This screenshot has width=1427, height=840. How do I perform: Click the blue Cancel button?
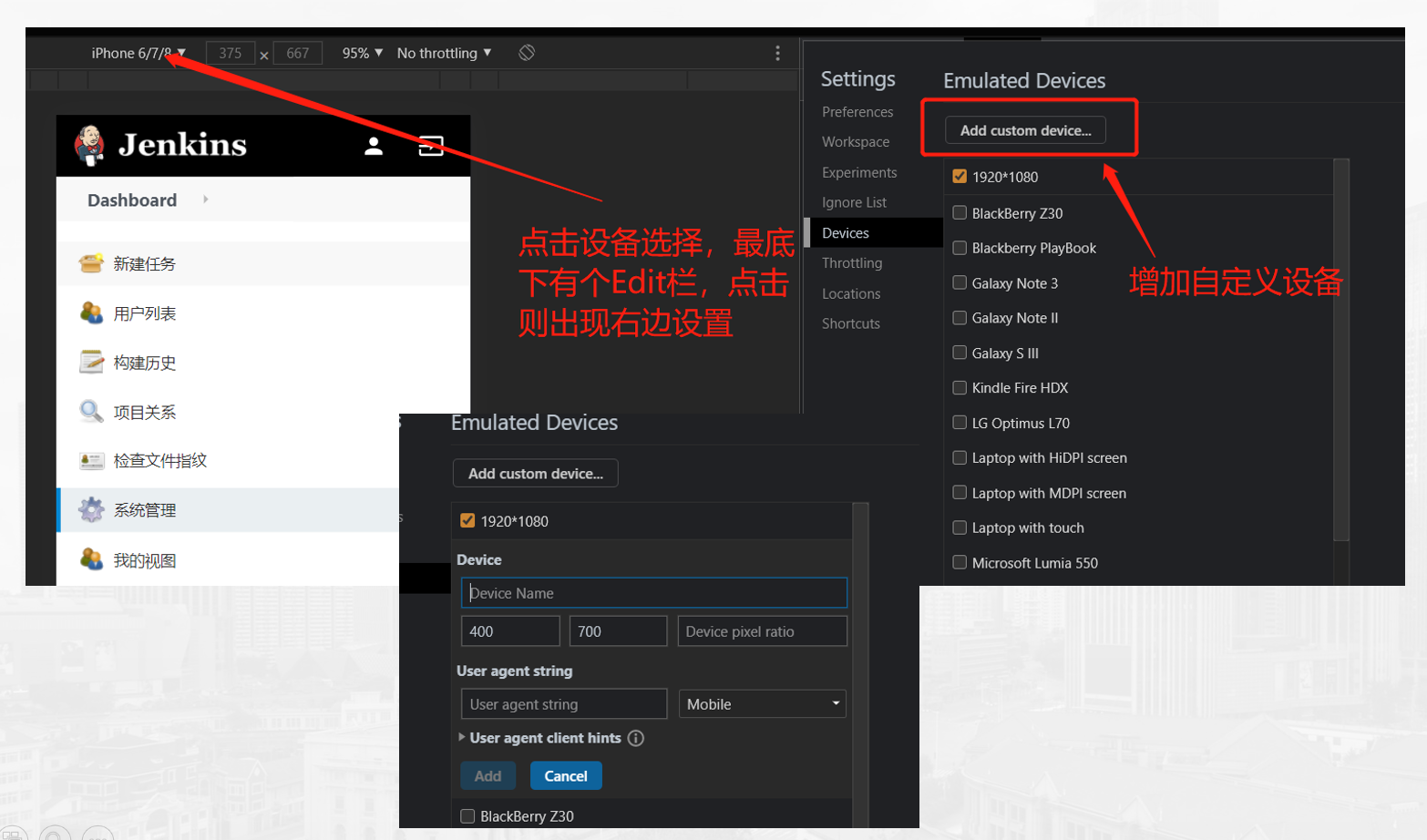(x=566, y=776)
